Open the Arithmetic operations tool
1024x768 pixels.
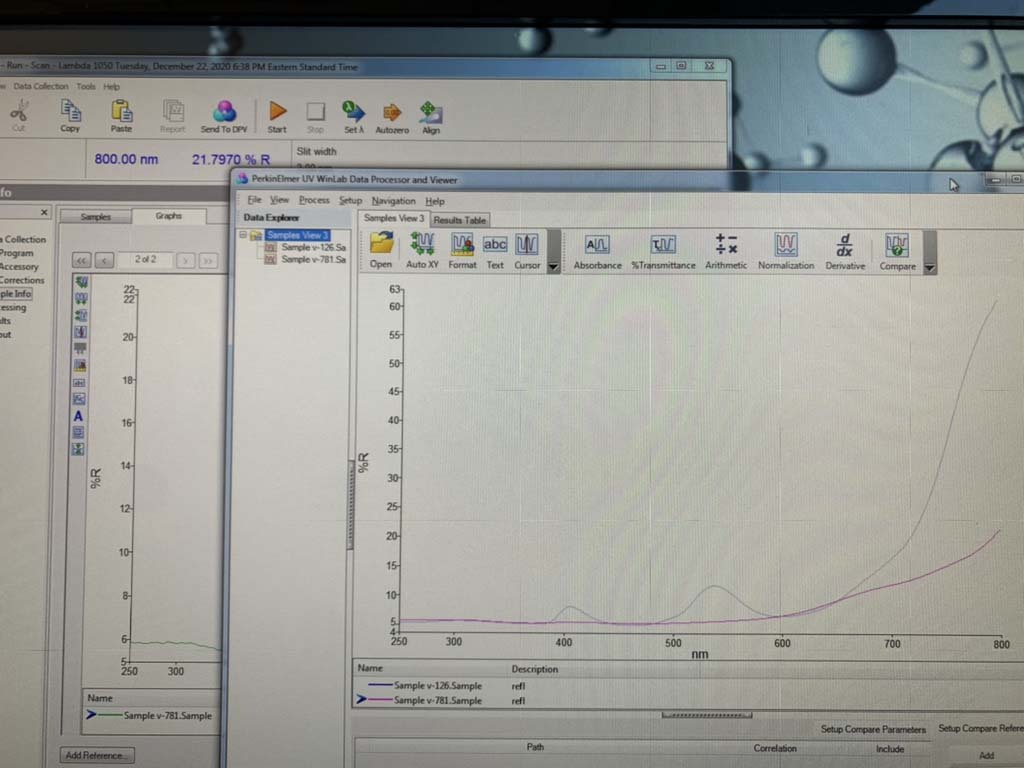click(x=726, y=249)
